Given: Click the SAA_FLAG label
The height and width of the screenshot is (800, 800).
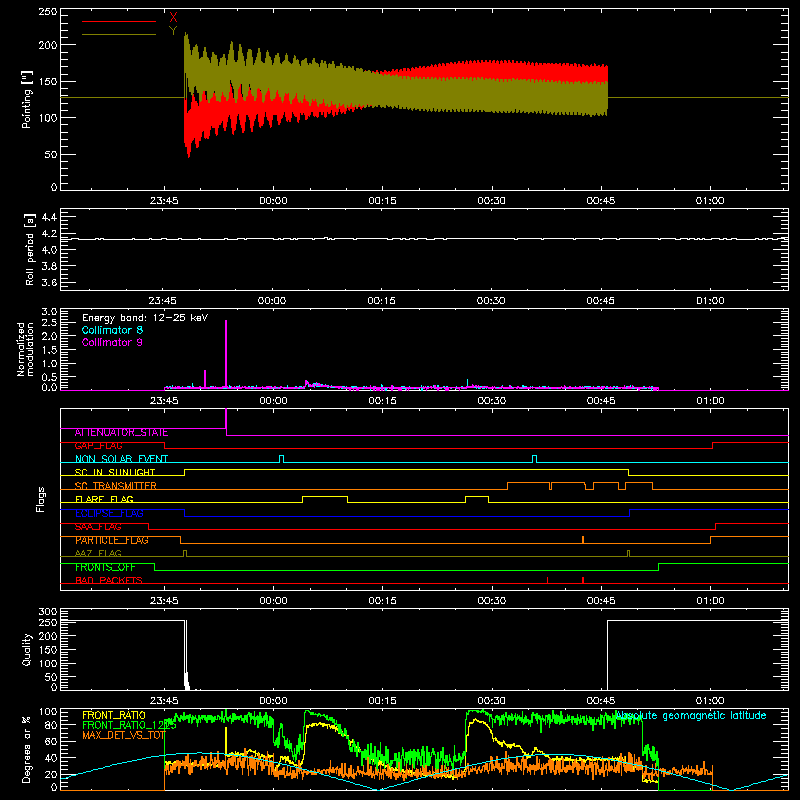Looking at the screenshot, I should 98,527.
